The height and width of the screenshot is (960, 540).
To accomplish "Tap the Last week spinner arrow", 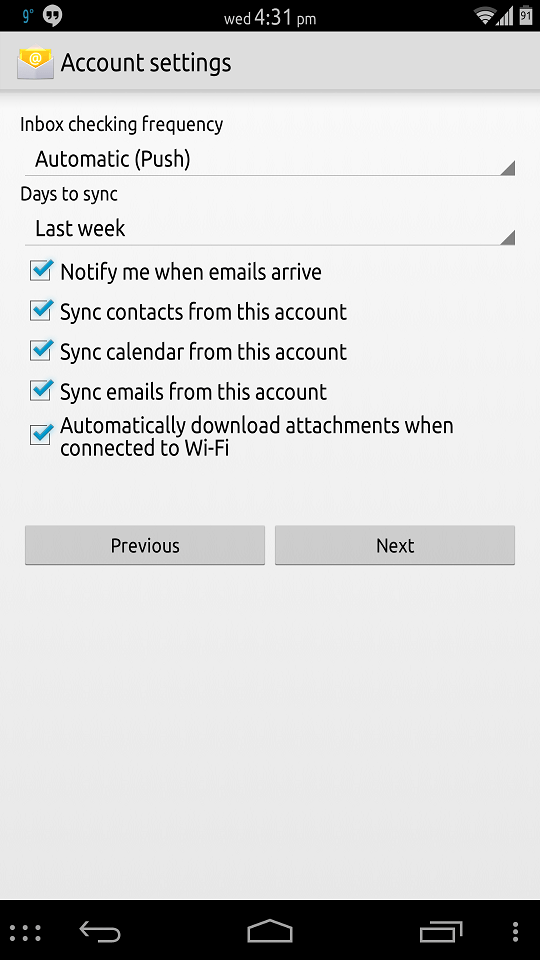I will pyautogui.click(x=508, y=238).
